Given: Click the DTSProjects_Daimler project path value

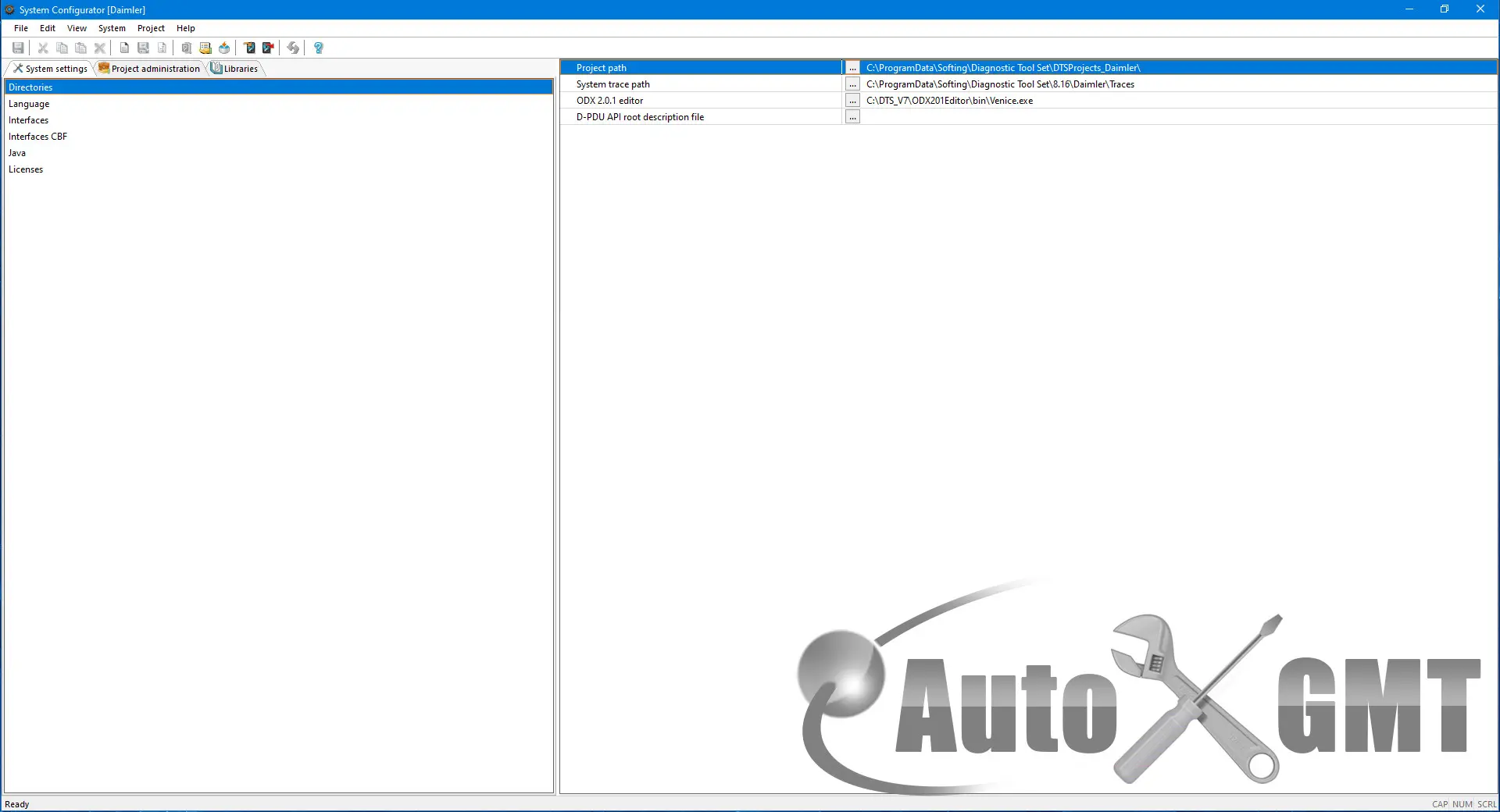Looking at the screenshot, I should coord(1003,68).
